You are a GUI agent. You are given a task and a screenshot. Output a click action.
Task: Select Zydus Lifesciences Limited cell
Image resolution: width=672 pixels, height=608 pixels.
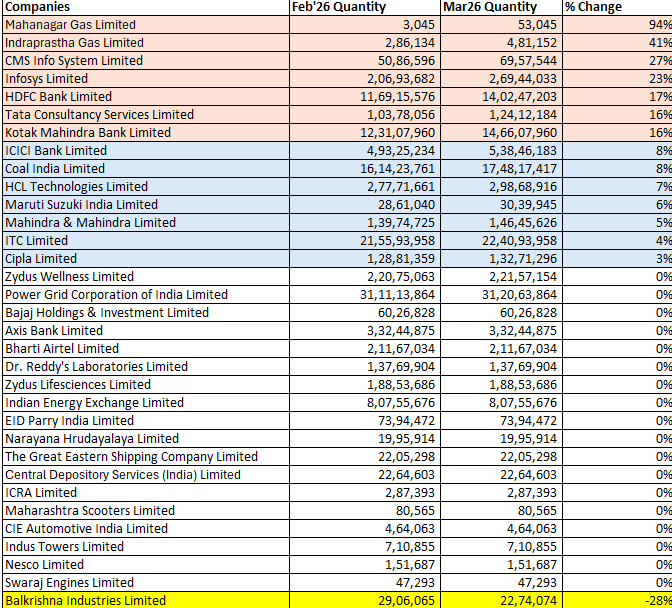tap(146, 385)
